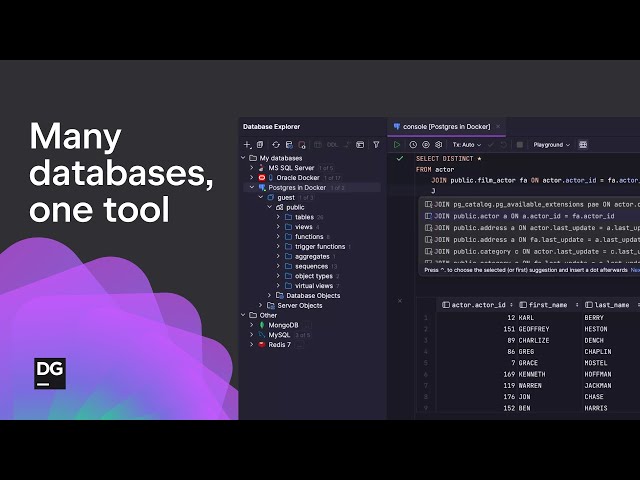640x480 pixels.
Task: Click cell GEOFFREY in first_name column
Action: (534, 329)
